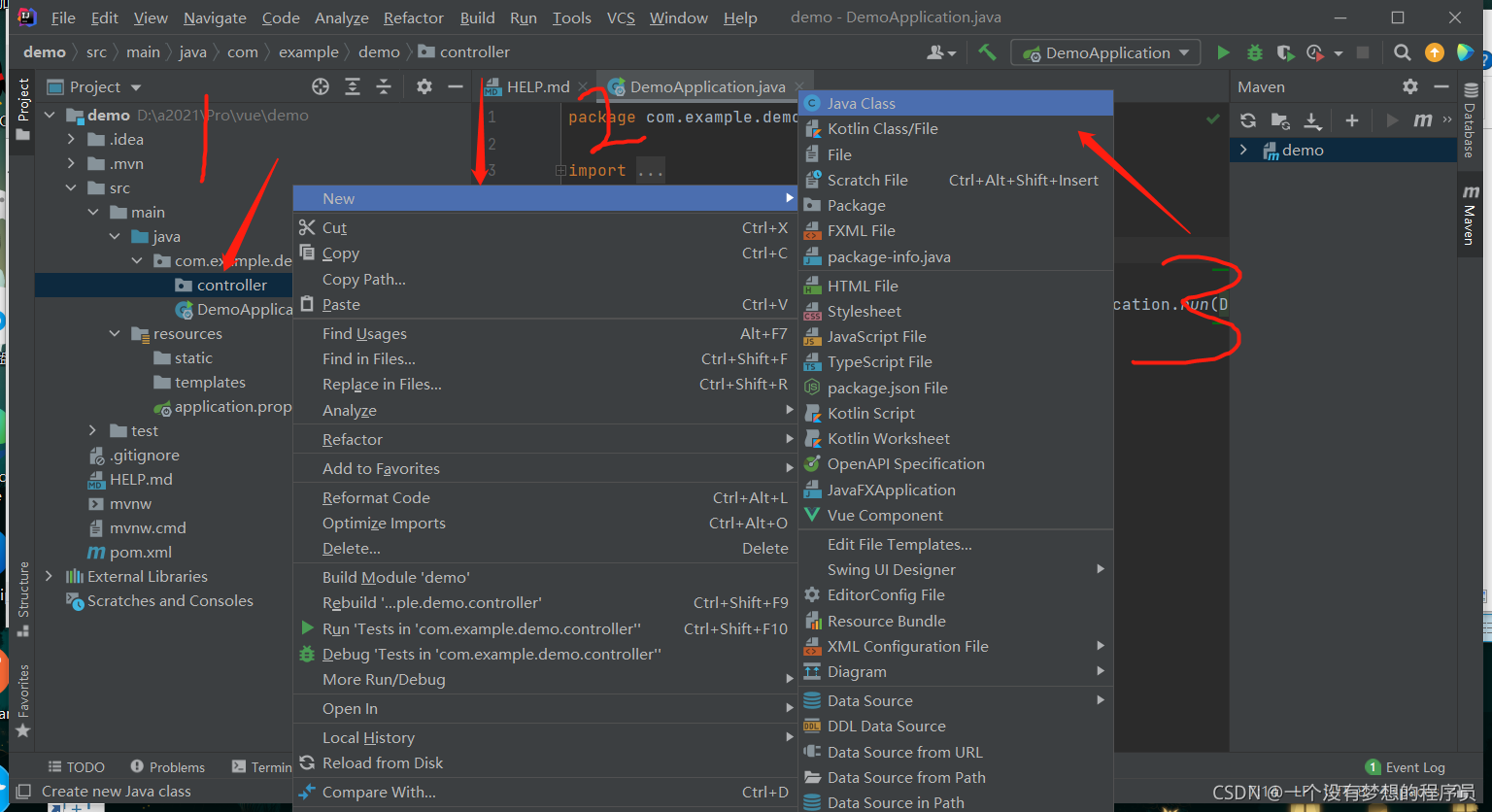
Task: Expand External Libraries node
Action: (50, 576)
